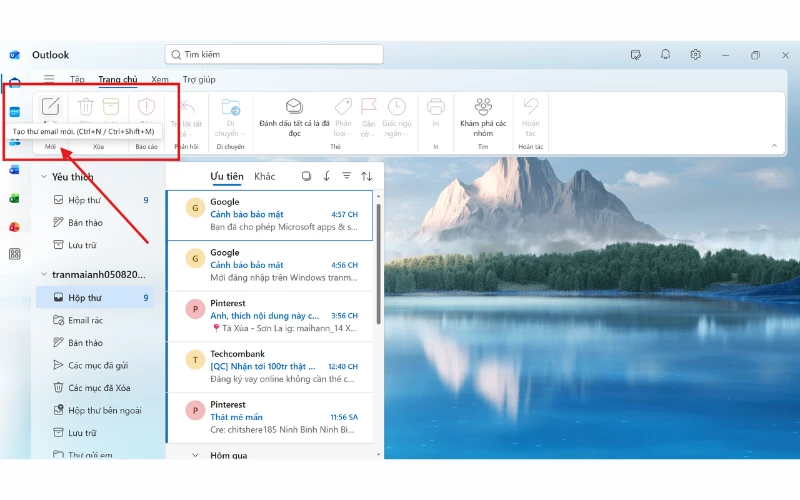
Task: Click Mark all as read envelope icon
Action: click(294, 106)
